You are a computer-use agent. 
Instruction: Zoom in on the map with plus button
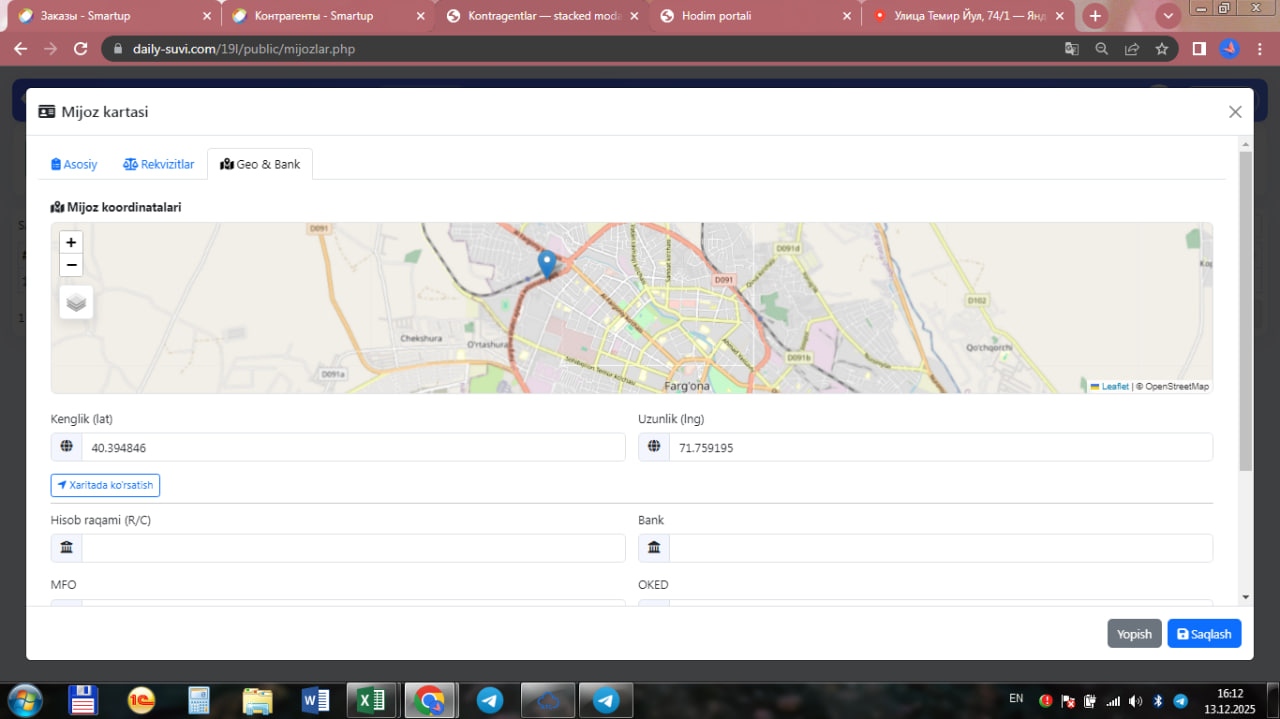click(x=71, y=242)
